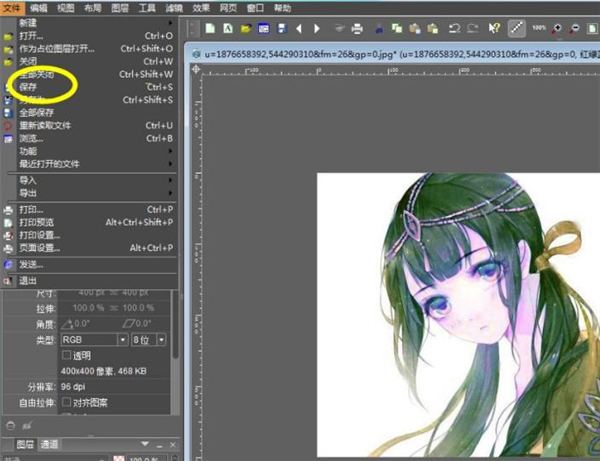Check the 对齐图案 checkbox
This screenshot has width=600, height=461.
(x=67, y=402)
